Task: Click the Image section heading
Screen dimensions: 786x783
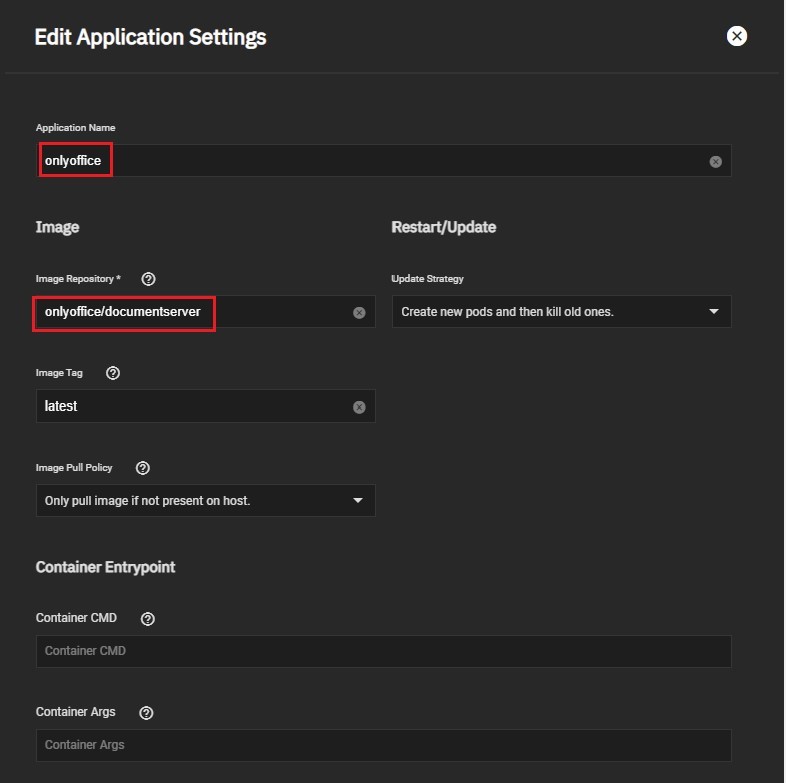Action: [x=57, y=228]
